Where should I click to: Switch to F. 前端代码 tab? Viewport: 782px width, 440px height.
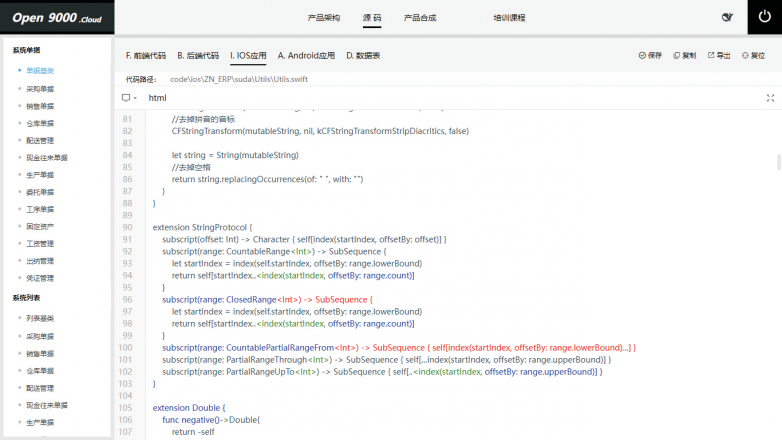coord(145,56)
